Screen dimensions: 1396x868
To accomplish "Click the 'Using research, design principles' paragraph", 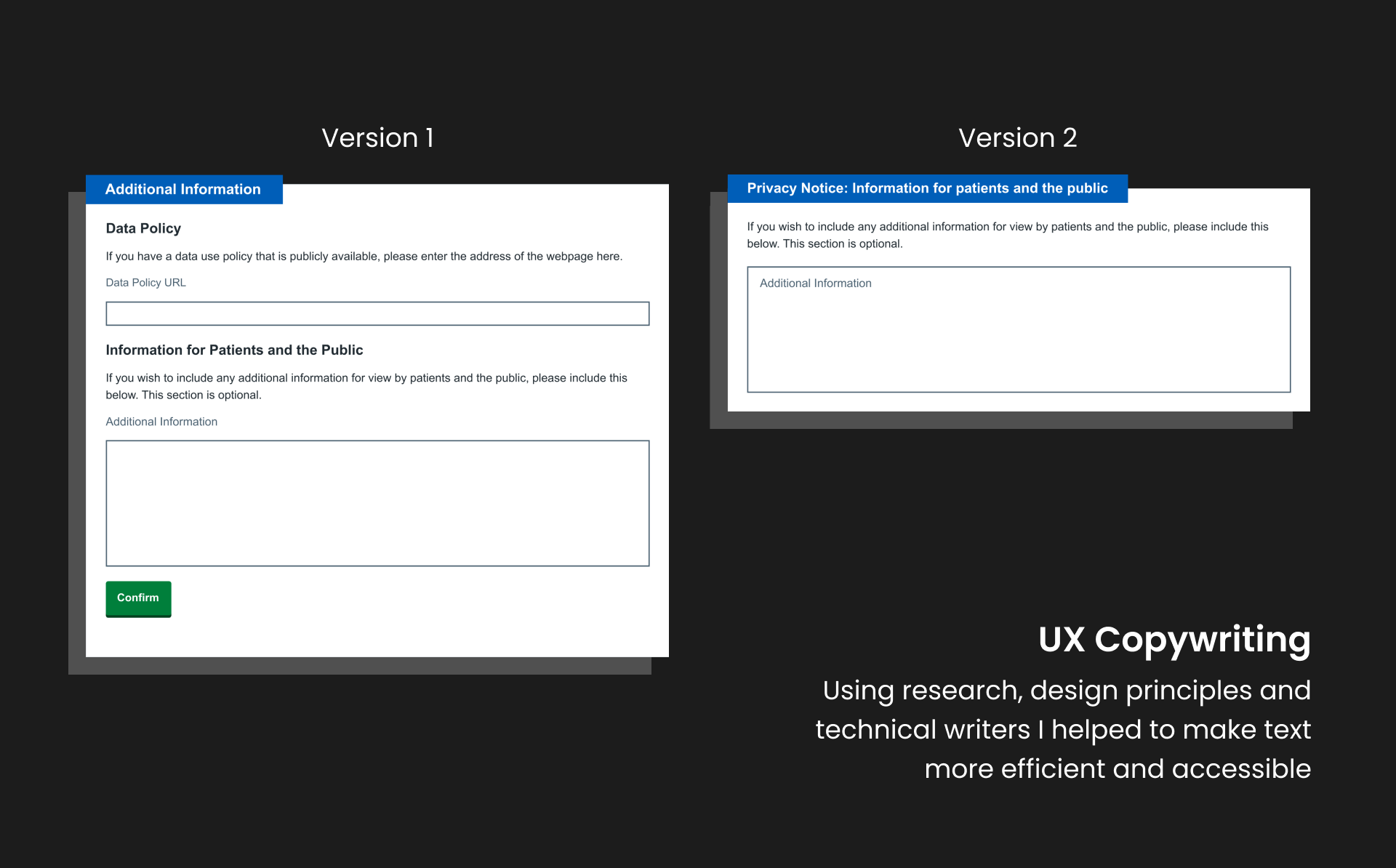I will pyautogui.click(x=1066, y=691).
